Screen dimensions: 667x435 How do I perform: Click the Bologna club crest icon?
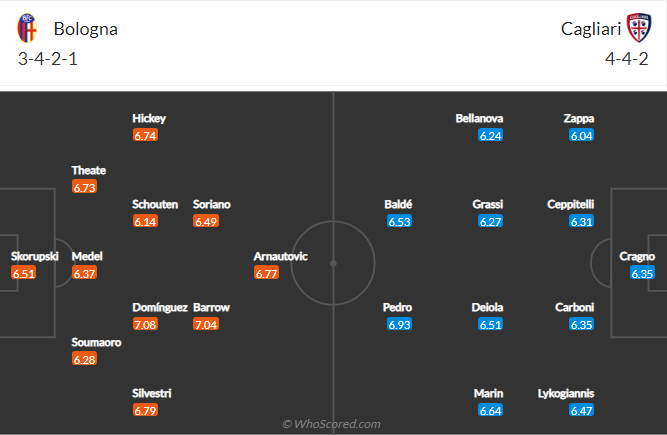pyautogui.click(x=27, y=28)
